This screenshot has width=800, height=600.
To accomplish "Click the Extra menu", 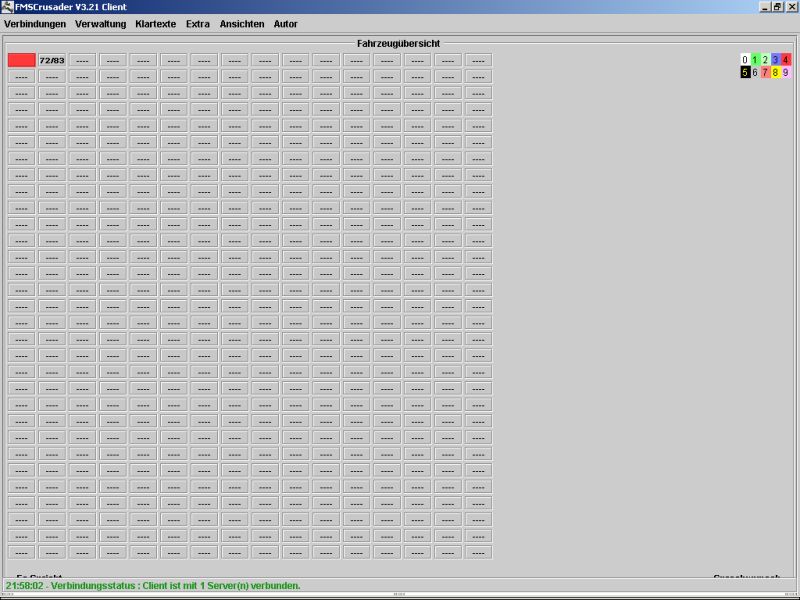I will [x=198, y=23].
